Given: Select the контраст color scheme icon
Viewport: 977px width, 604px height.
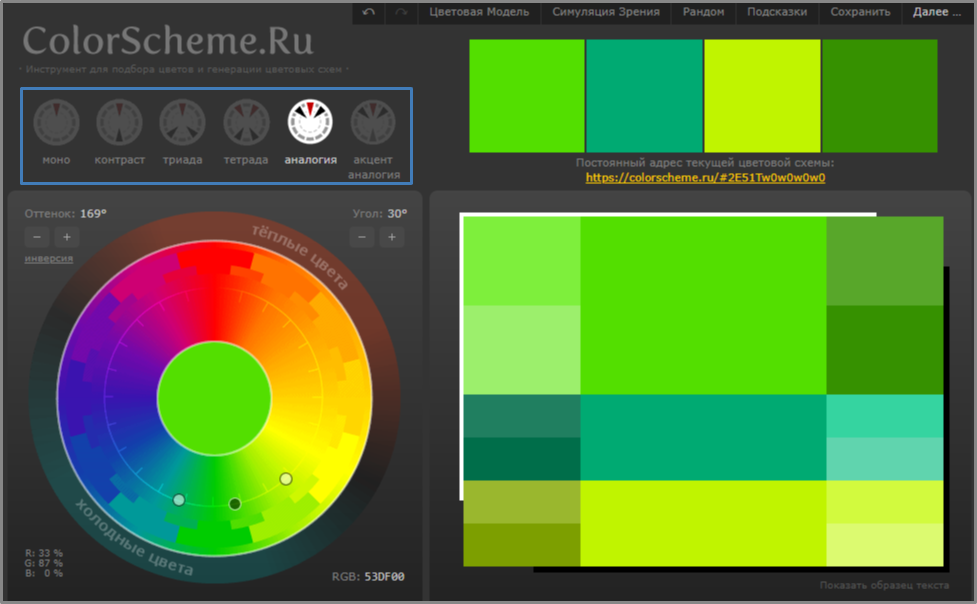Looking at the screenshot, I should 119,122.
